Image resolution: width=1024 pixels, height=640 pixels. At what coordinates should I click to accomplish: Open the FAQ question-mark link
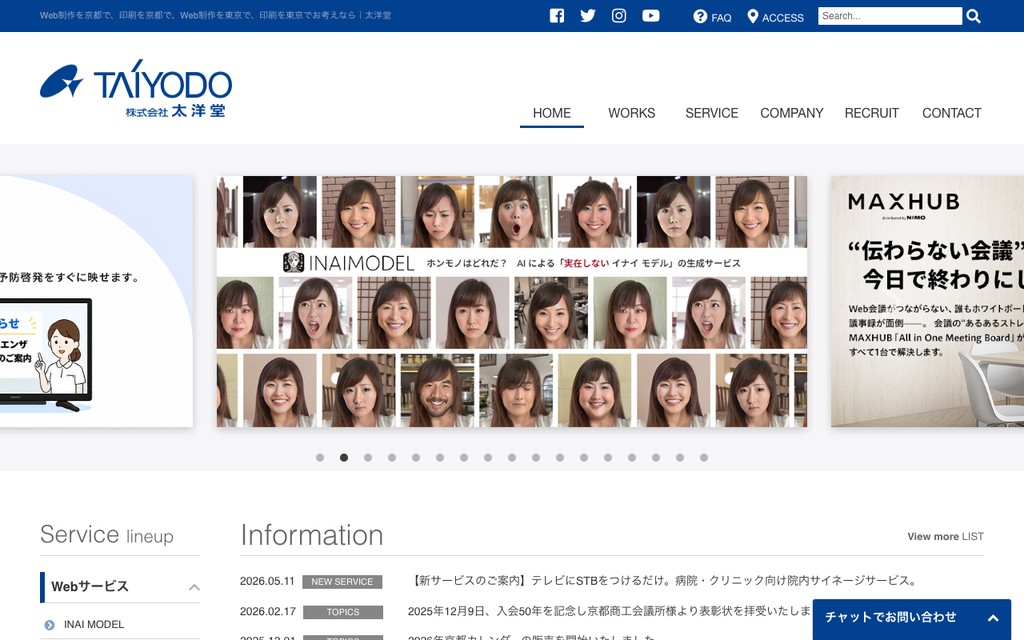pyautogui.click(x=712, y=17)
